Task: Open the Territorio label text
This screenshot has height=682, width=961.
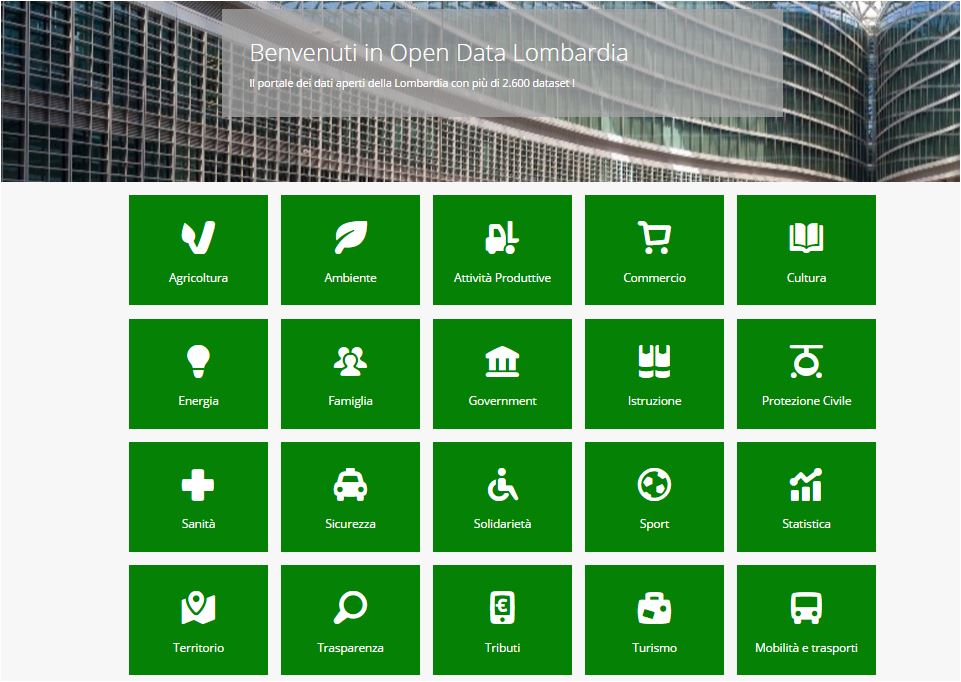Action: click(x=198, y=648)
